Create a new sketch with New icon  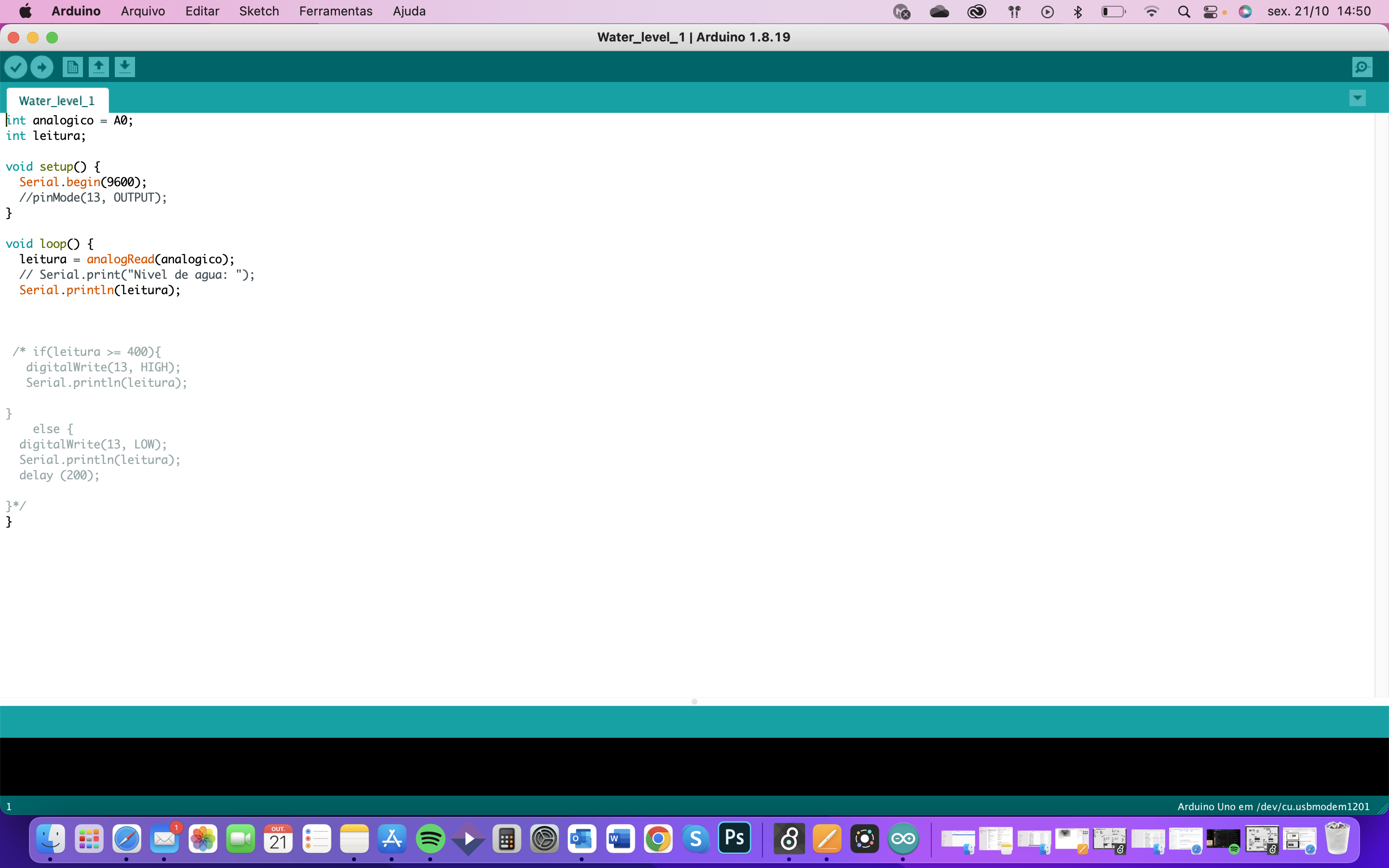(72, 67)
